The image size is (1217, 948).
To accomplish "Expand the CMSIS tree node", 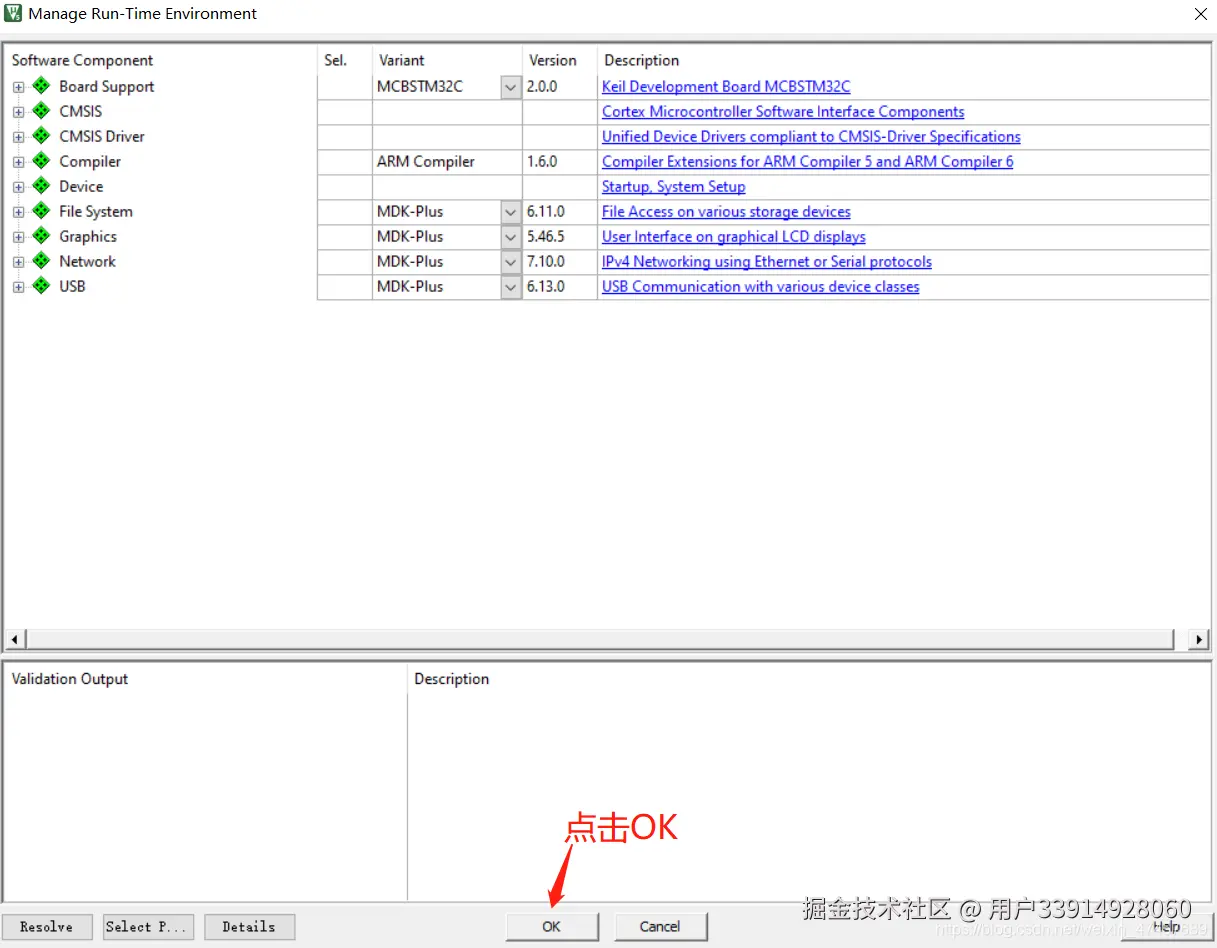I will [x=18, y=112].
